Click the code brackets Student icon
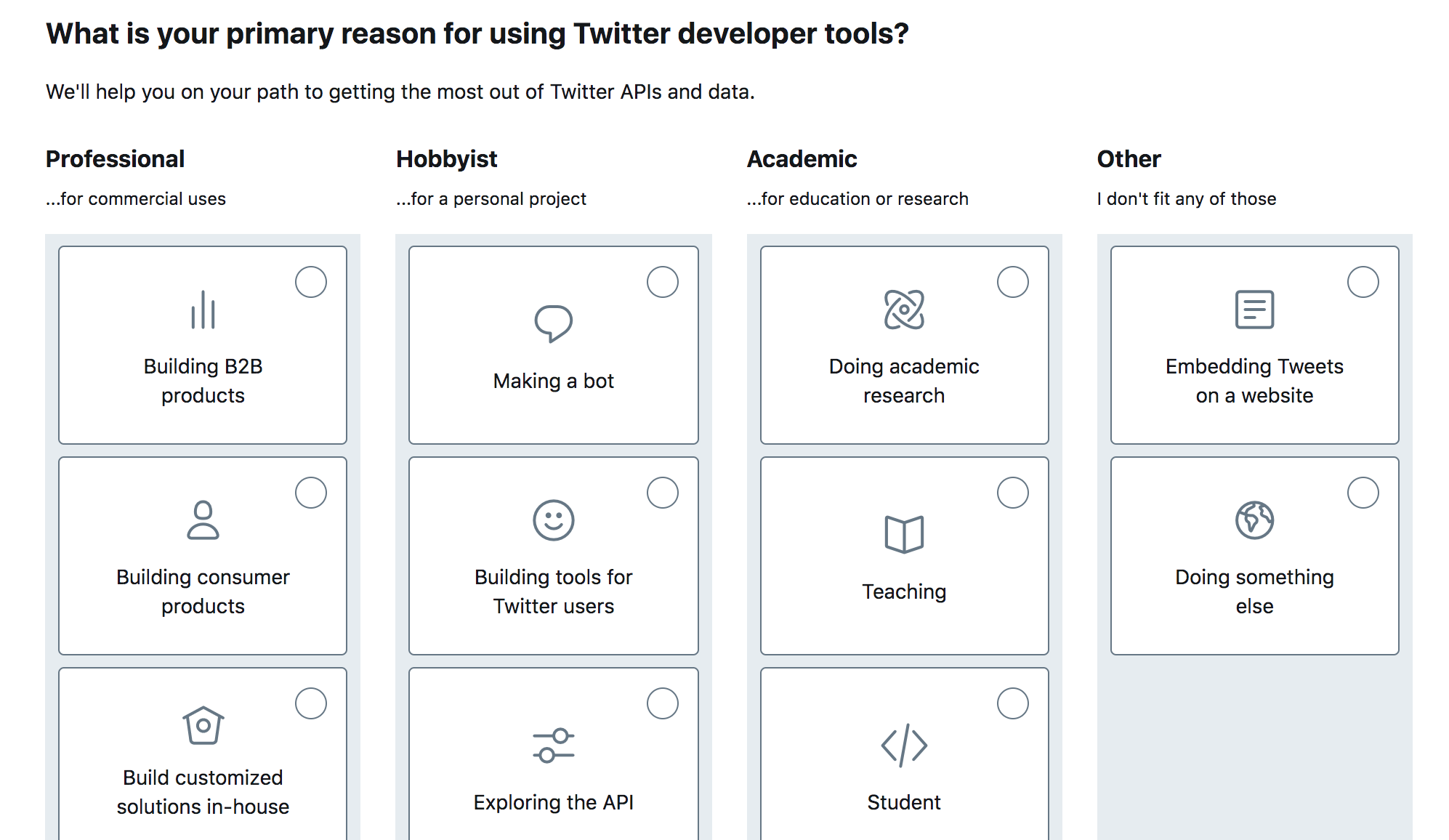Screen dimensions: 1449x840 904,745
